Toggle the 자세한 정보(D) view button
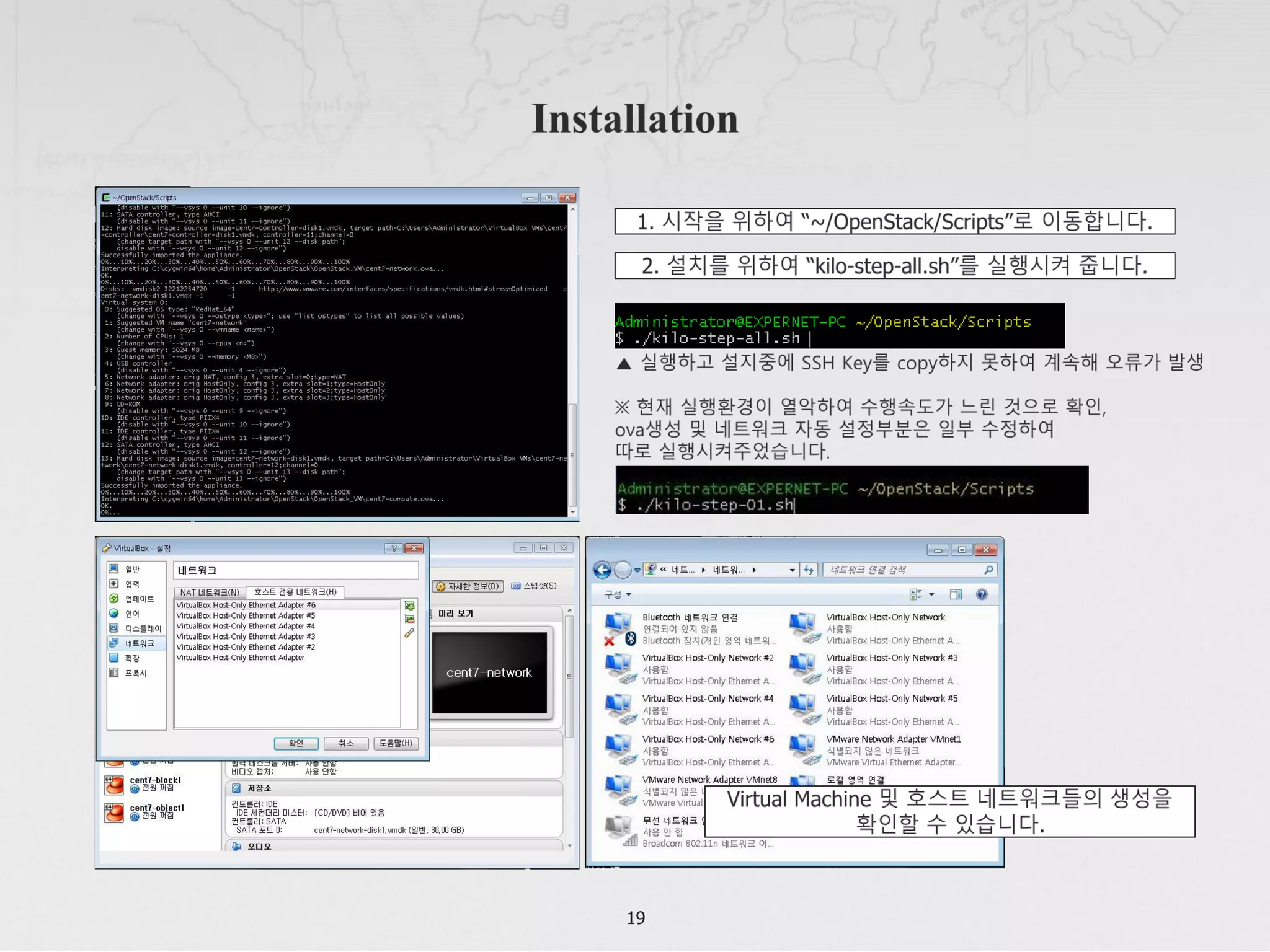Image resolution: width=1270 pixels, height=952 pixels. (x=468, y=586)
